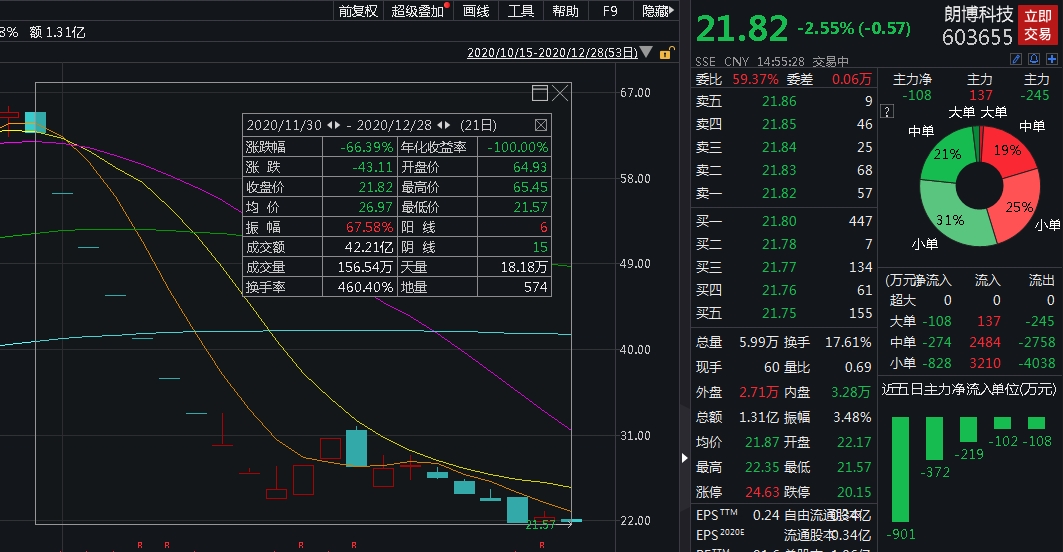1063x552 pixels.
Task: Click the large X icon above the statistics table
Action: coord(560,93)
